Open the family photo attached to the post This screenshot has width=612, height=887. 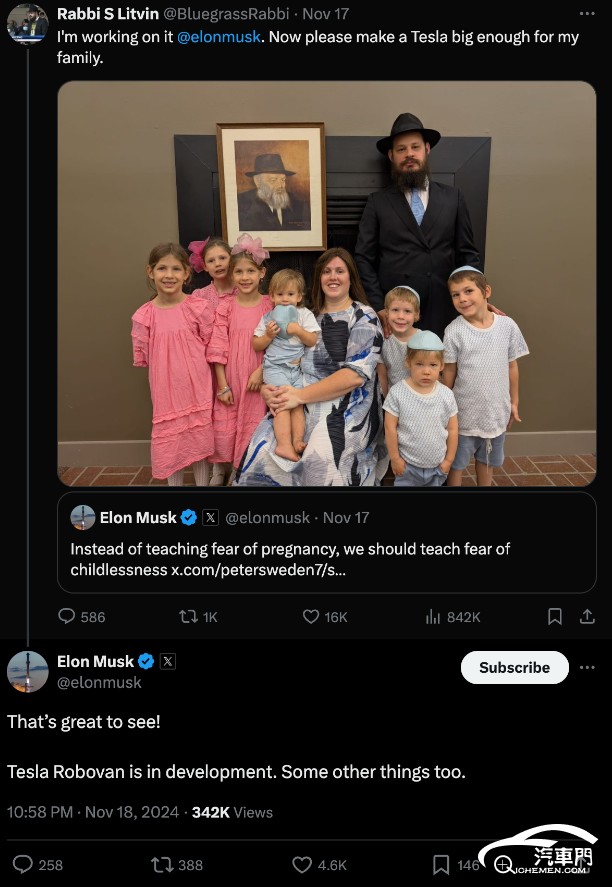click(327, 283)
